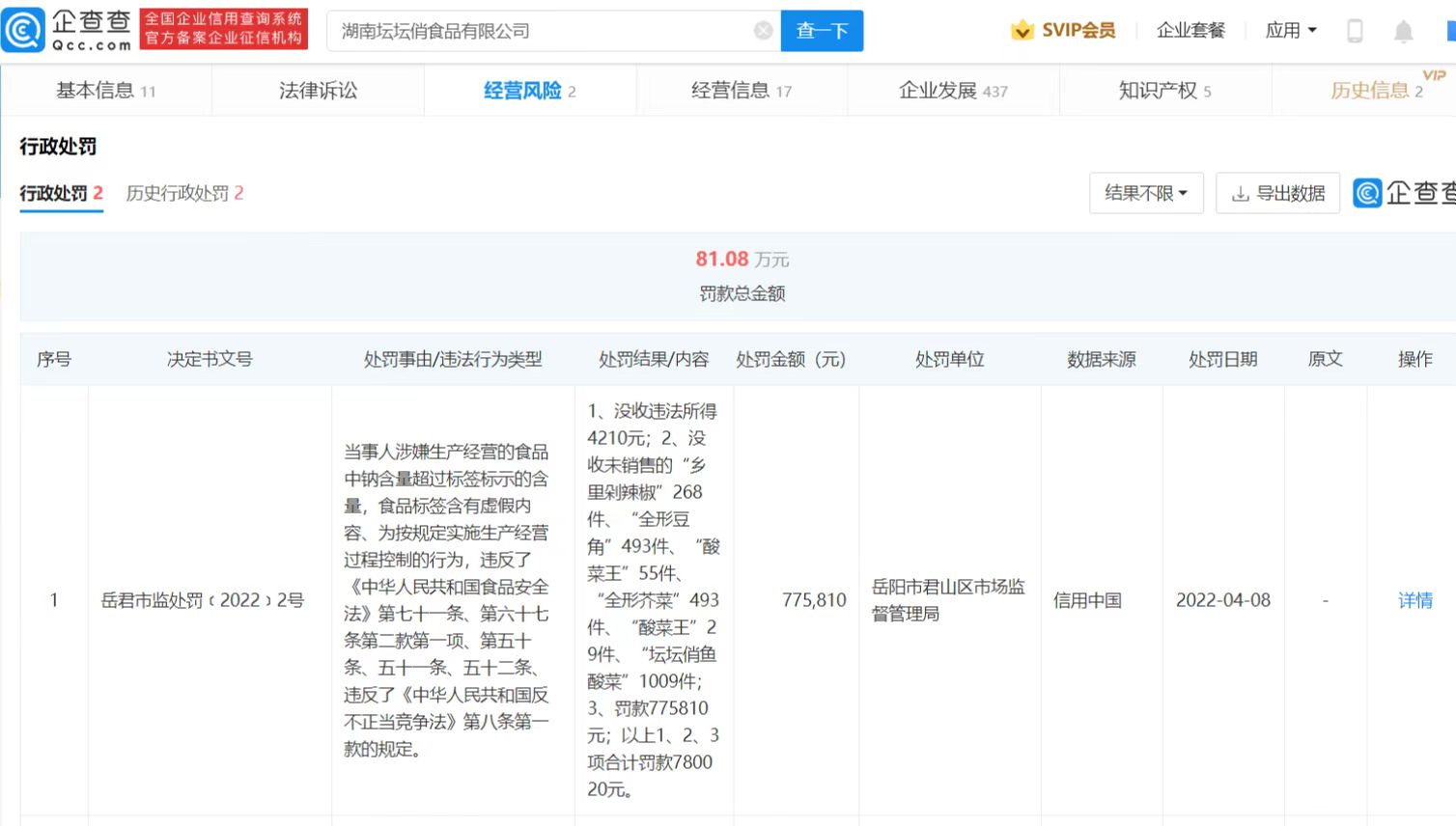Switch to 经营信息 tab
The width and height of the screenshot is (1456, 826).
pyautogui.click(x=742, y=91)
